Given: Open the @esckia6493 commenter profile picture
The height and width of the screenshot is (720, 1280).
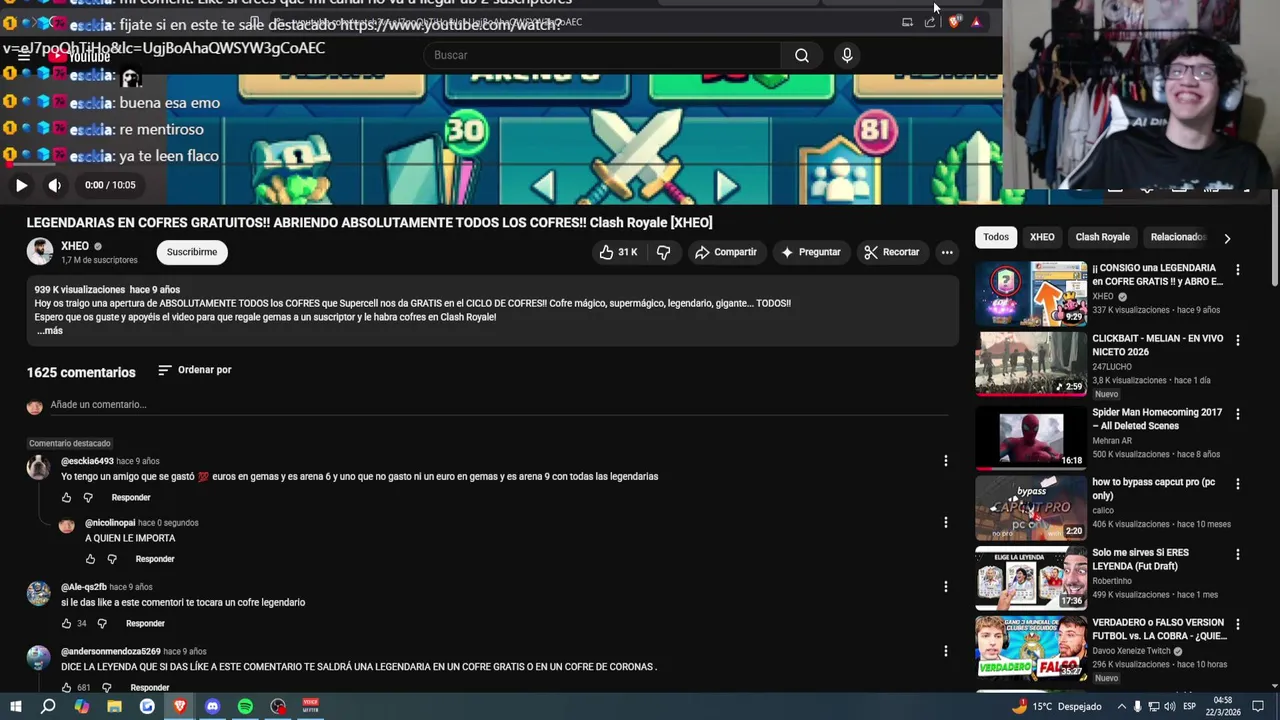Looking at the screenshot, I should tap(38, 468).
